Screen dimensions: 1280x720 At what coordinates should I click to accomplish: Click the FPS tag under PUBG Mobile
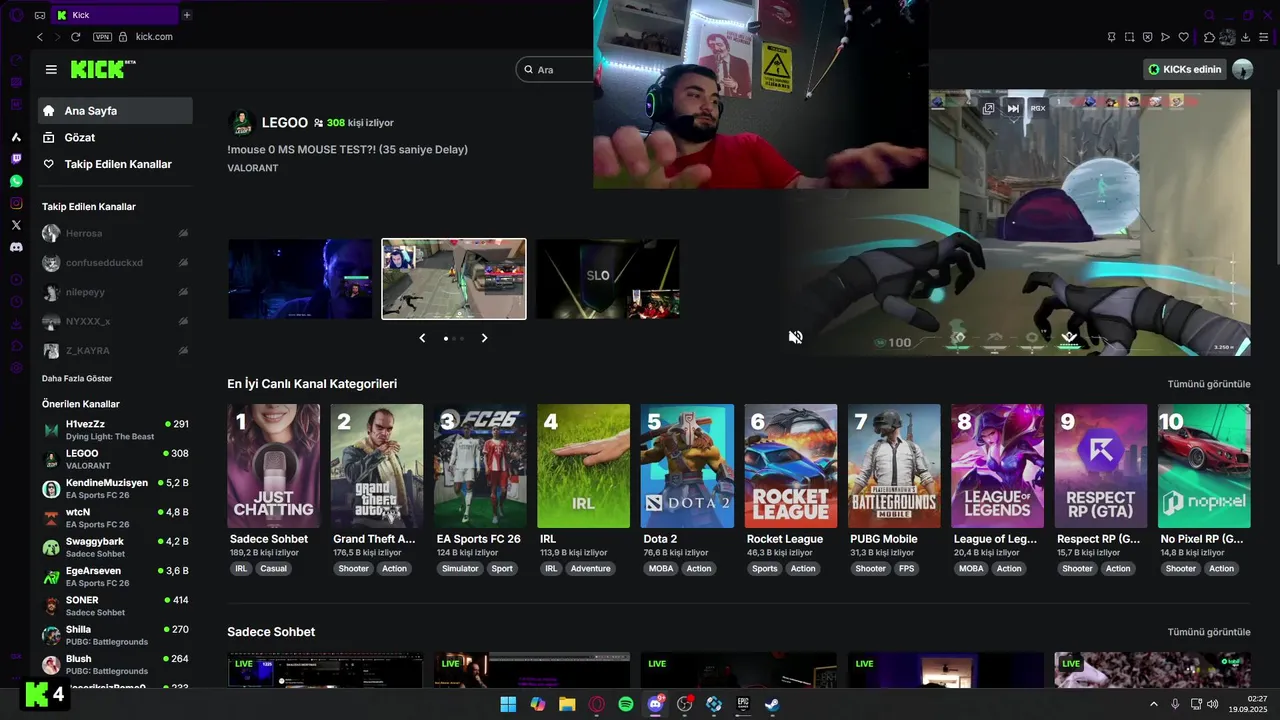pyautogui.click(x=907, y=568)
